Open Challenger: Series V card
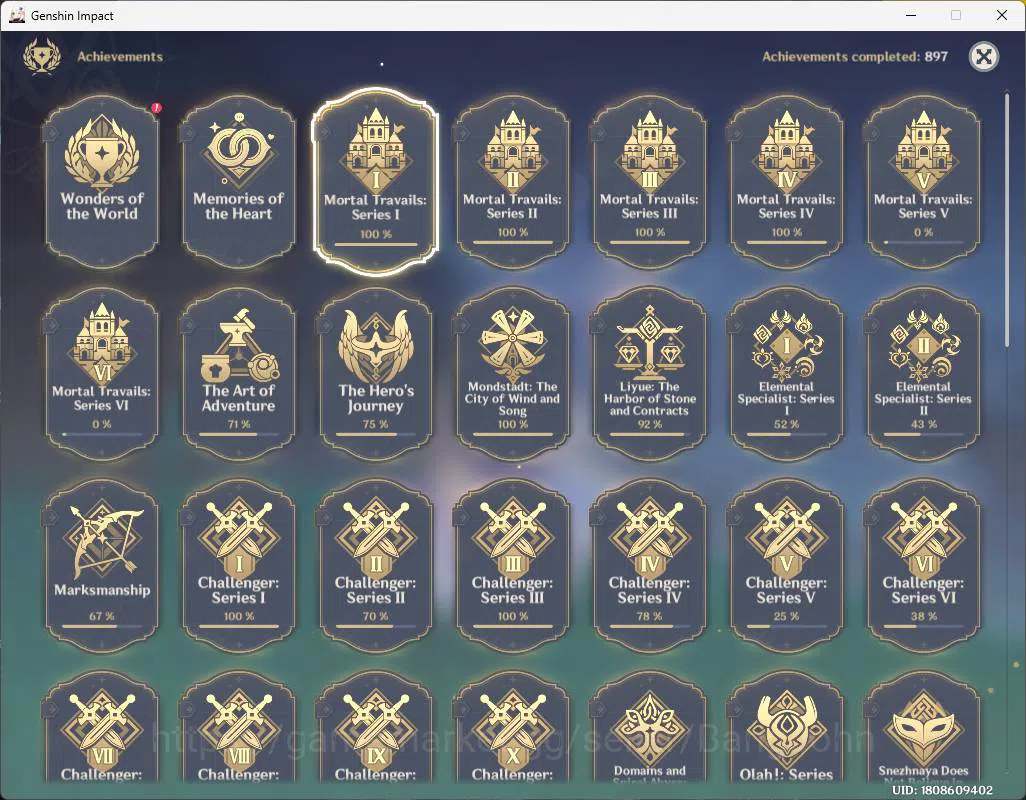Image resolution: width=1026 pixels, height=800 pixels. tap(786, 565)
